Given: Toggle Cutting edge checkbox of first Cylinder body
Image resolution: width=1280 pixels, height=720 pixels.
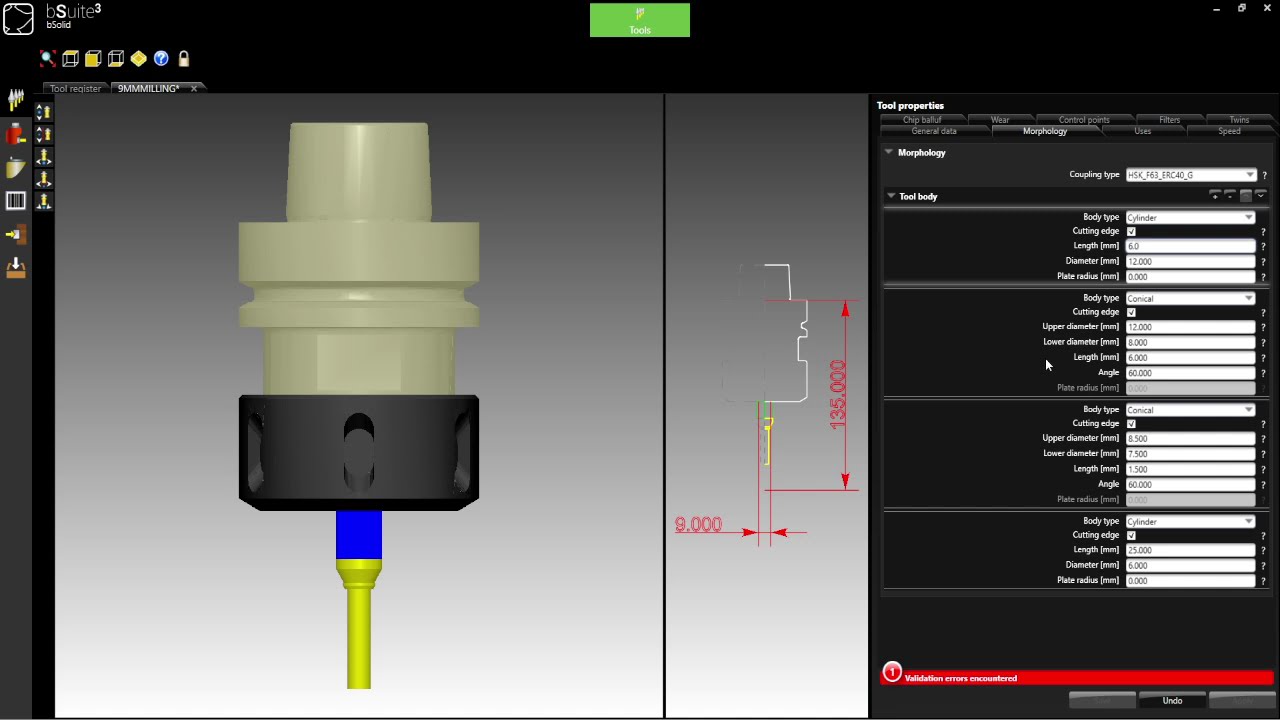Looking at the screenshot, I should click(x=1131, y=231).
